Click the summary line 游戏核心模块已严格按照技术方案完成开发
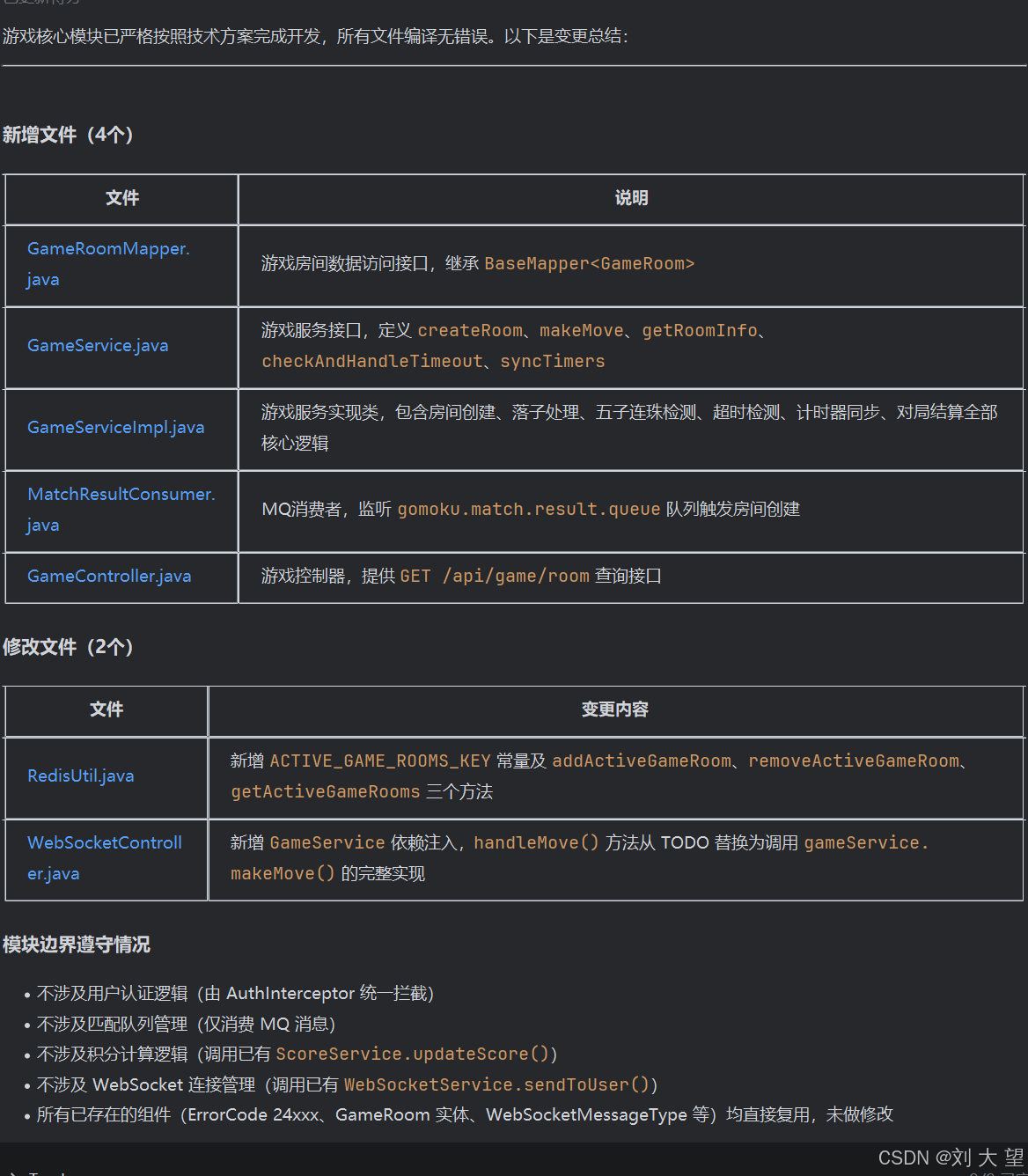 pyautogui.click(x=315, y=37)
